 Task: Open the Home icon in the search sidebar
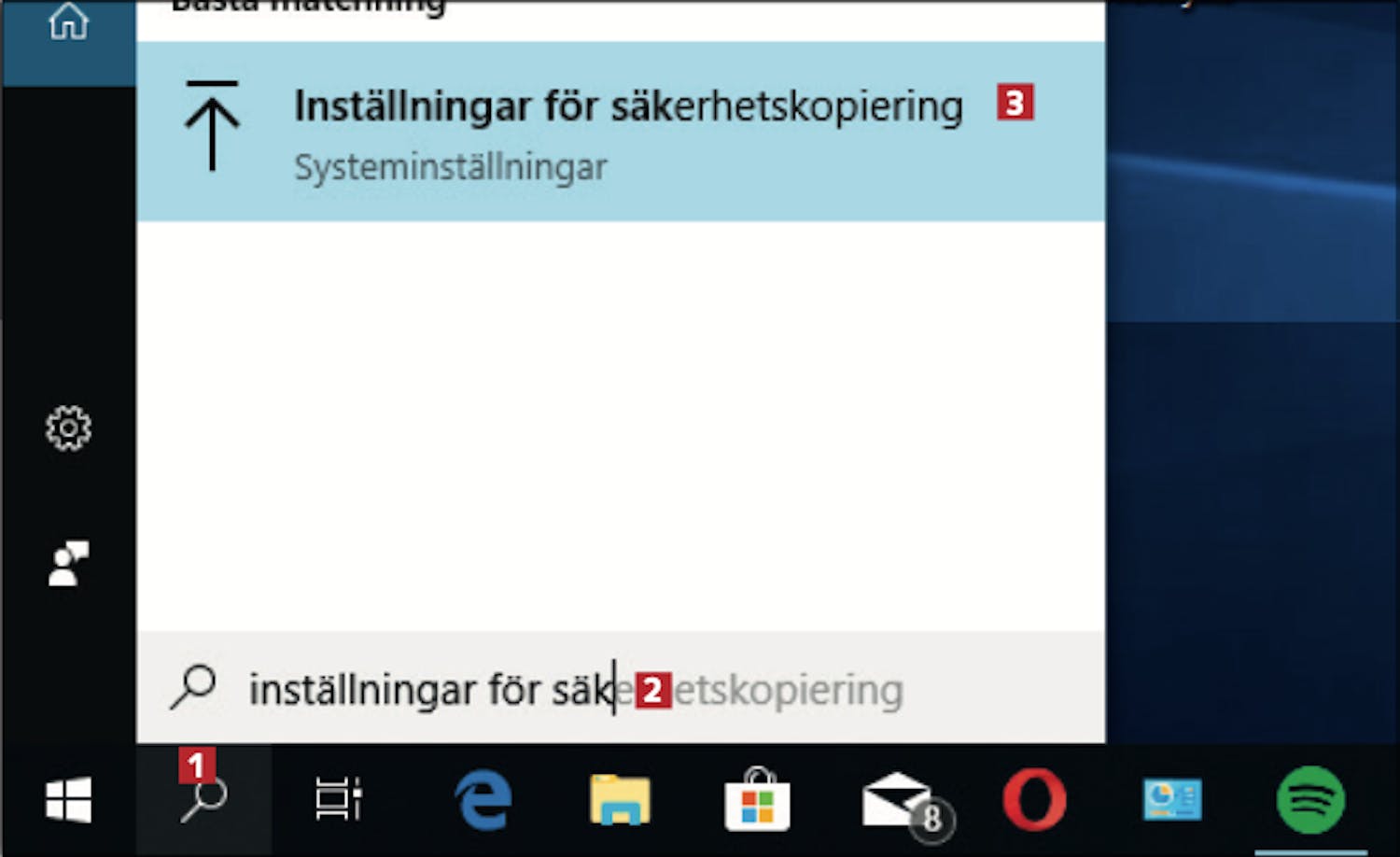click(68, 21)
